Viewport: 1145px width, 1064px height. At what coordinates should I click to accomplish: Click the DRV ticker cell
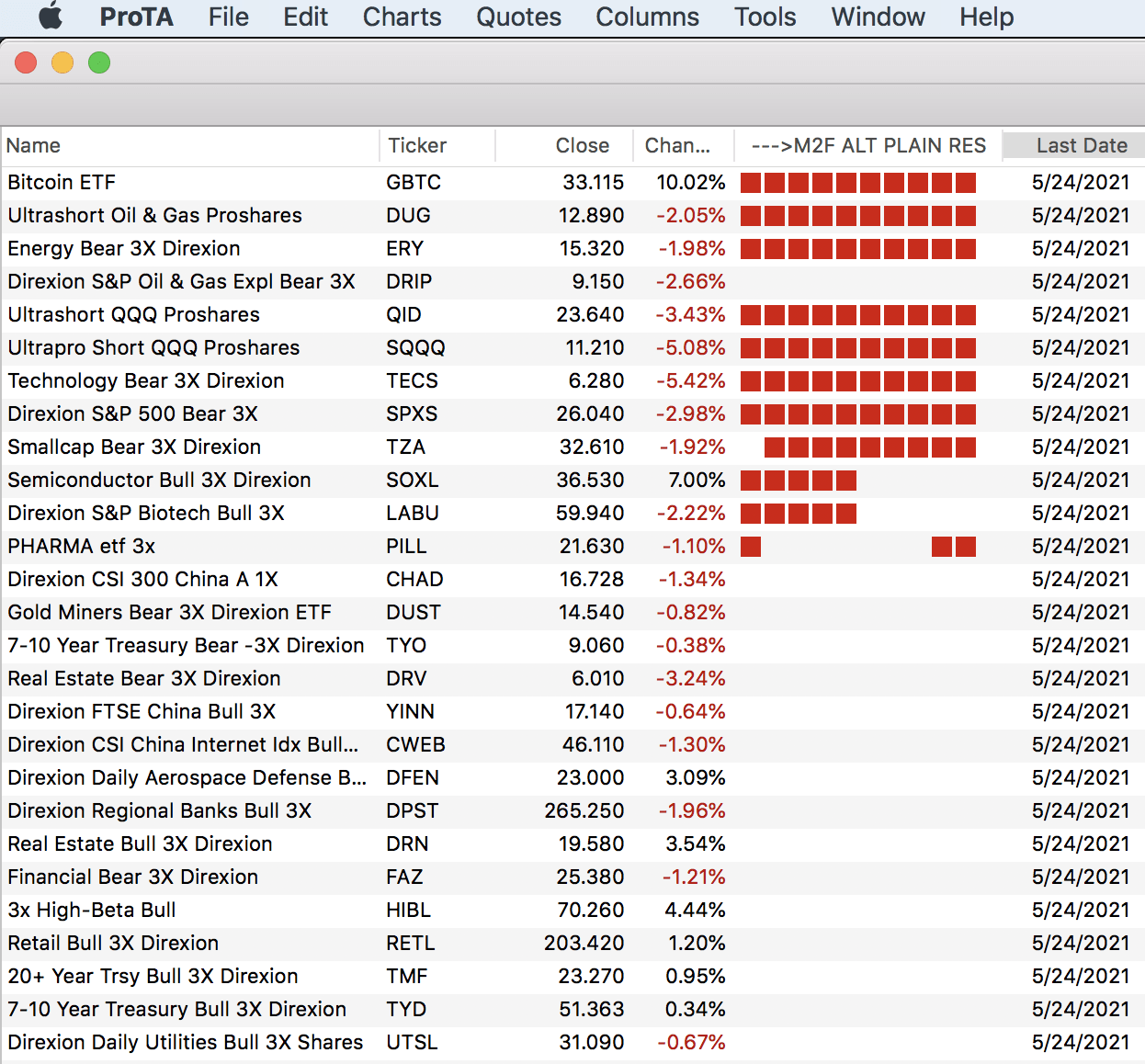406,678
